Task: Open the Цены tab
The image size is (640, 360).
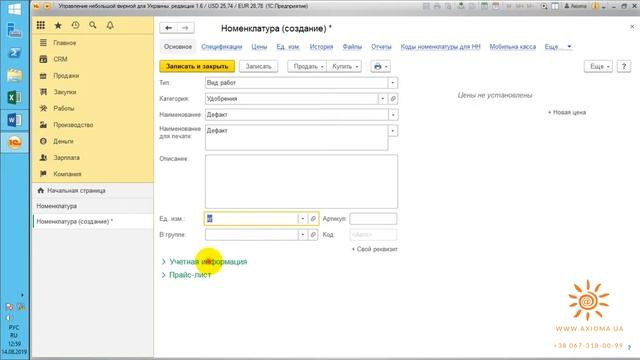Action: (259, 47)
